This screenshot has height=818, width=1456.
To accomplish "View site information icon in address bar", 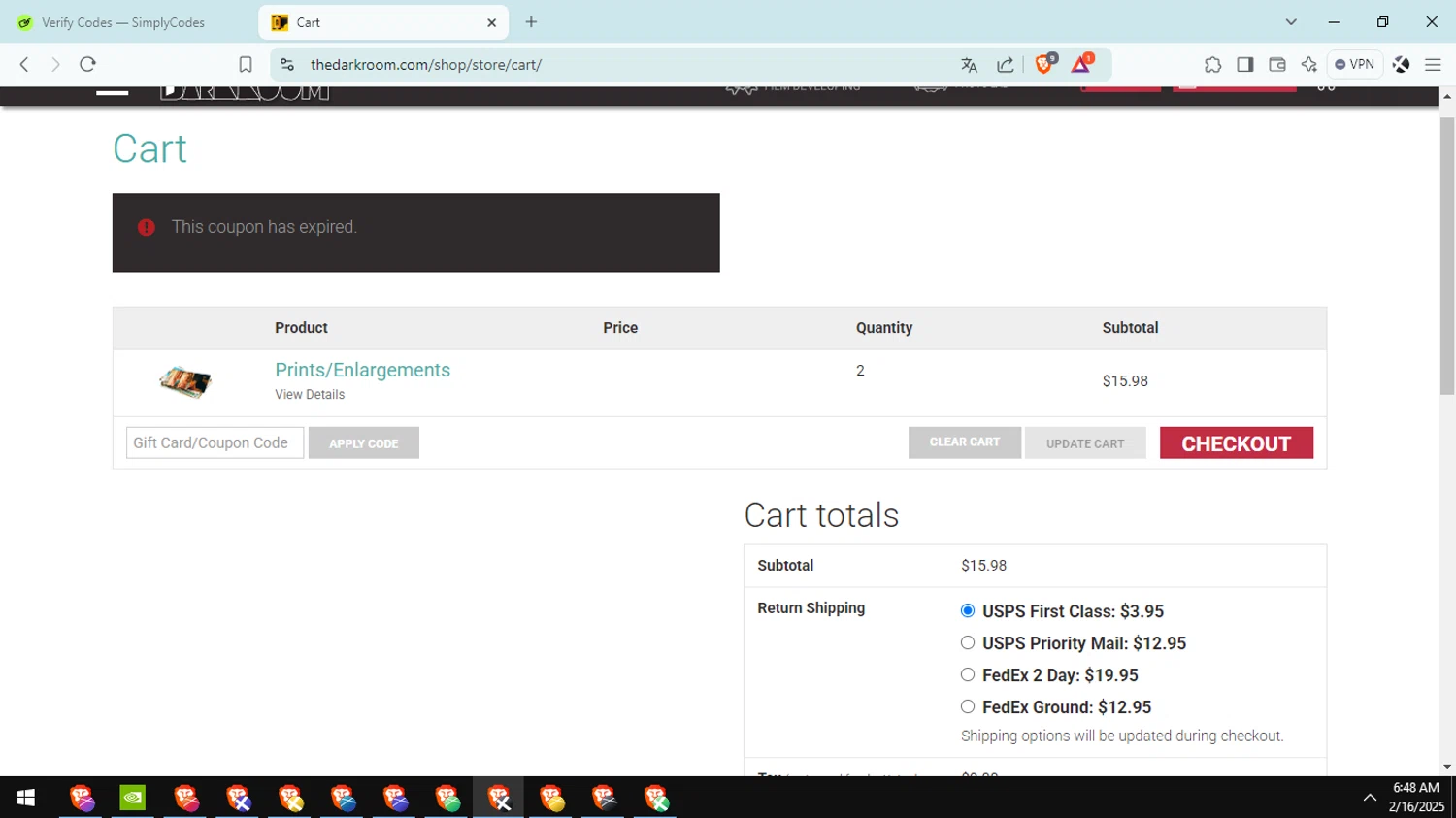I will coord(286,64).
